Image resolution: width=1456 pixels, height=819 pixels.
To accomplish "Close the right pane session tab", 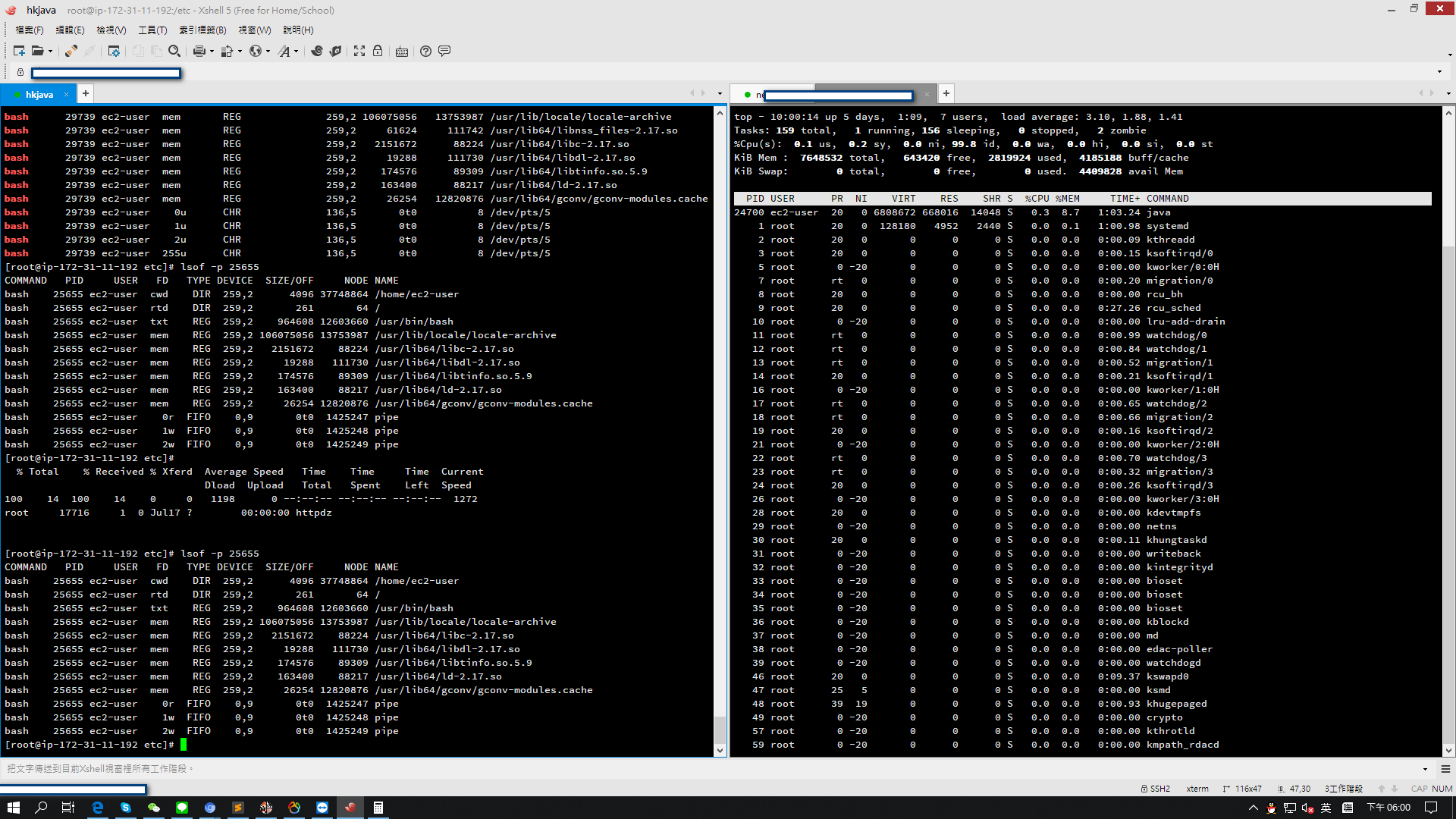I will click(927, 95).
